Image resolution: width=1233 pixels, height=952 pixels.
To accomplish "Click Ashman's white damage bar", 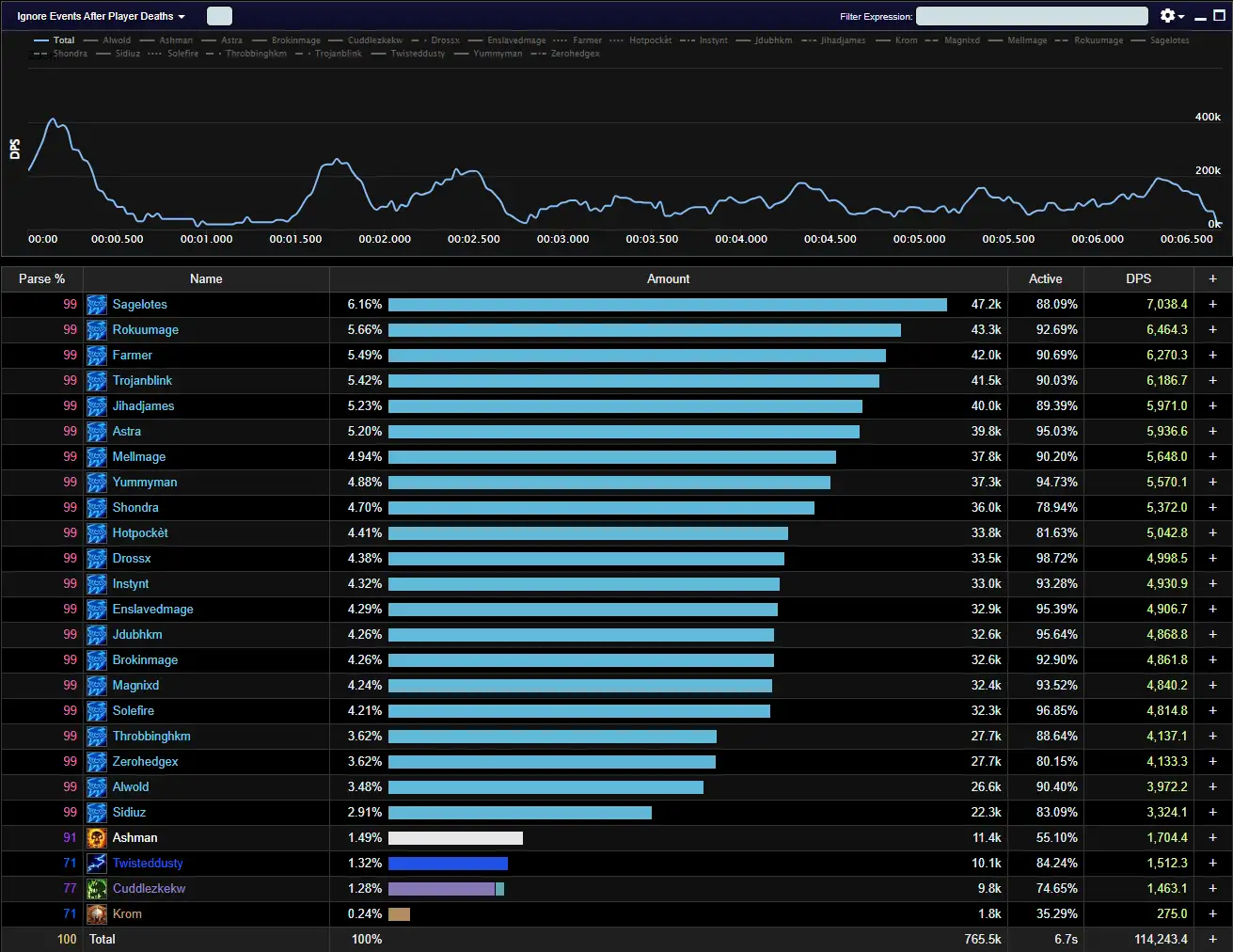I will coord(455,838).
